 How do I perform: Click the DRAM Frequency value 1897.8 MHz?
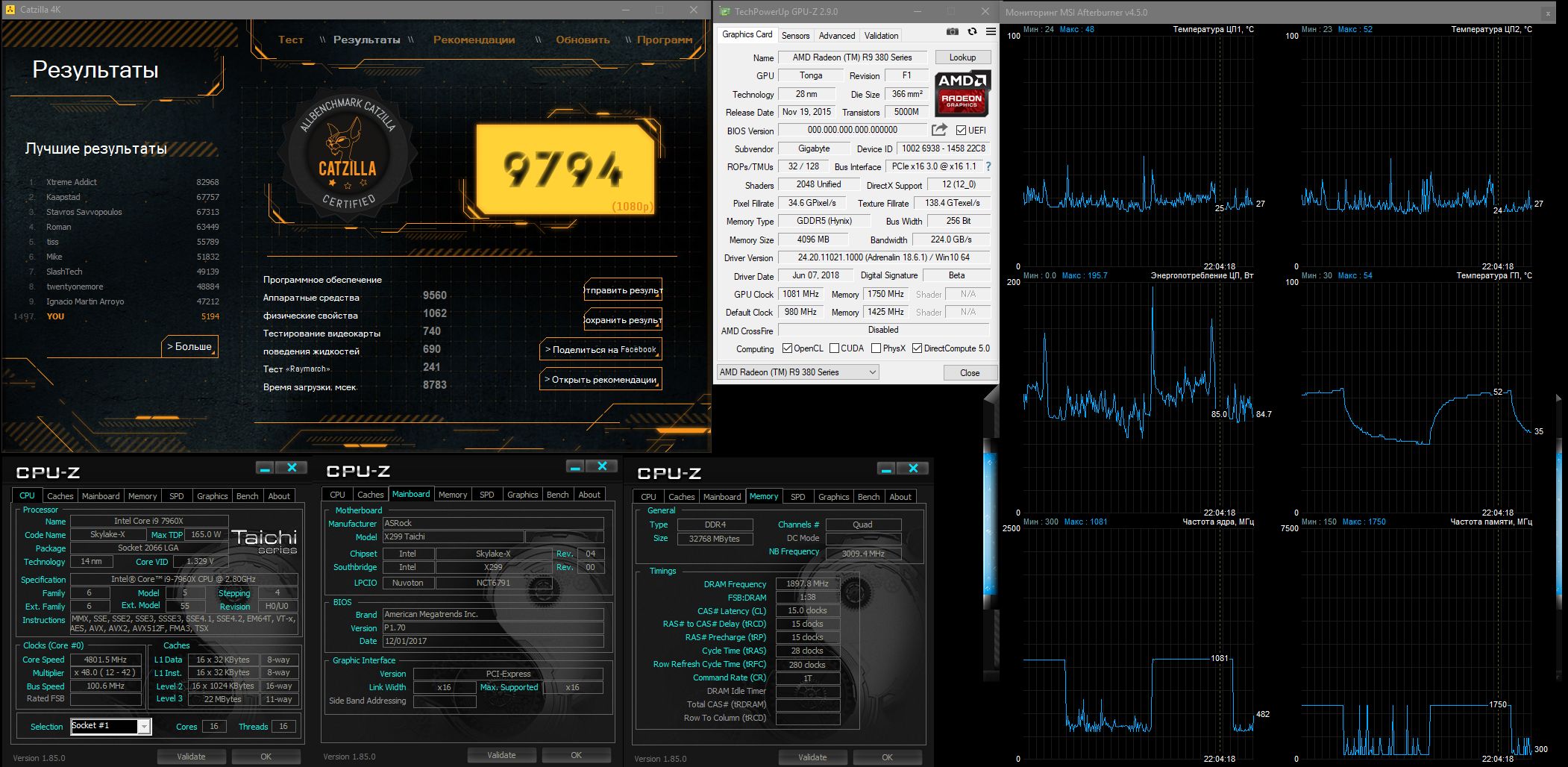pyautogui.click(x=807, y=583)
